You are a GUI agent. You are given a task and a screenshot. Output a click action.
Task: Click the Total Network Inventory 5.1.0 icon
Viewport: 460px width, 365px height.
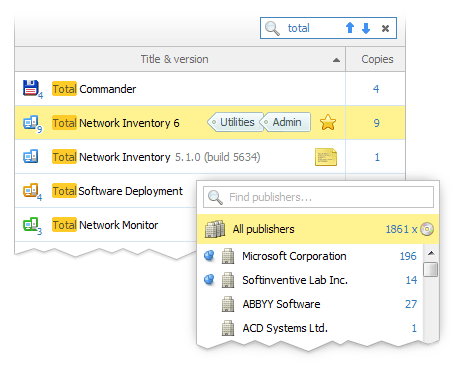(x=31, y=156)
